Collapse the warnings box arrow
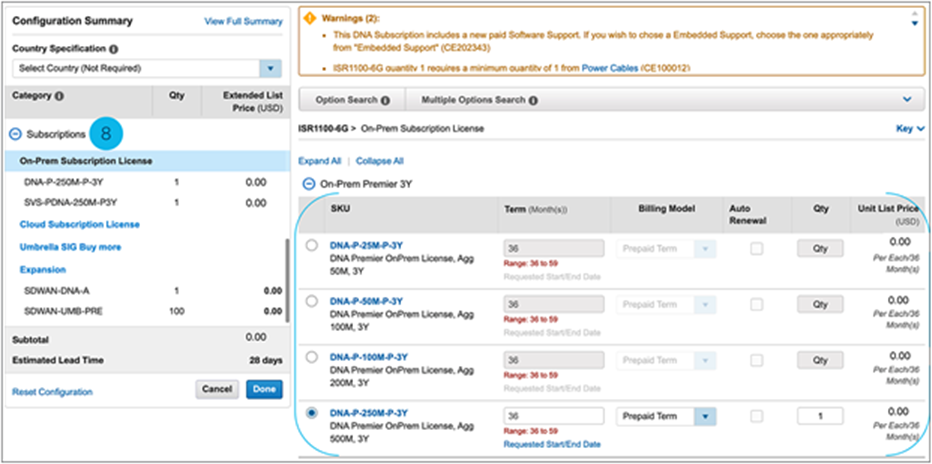This screenshot has width=932, height=464. 915,23
